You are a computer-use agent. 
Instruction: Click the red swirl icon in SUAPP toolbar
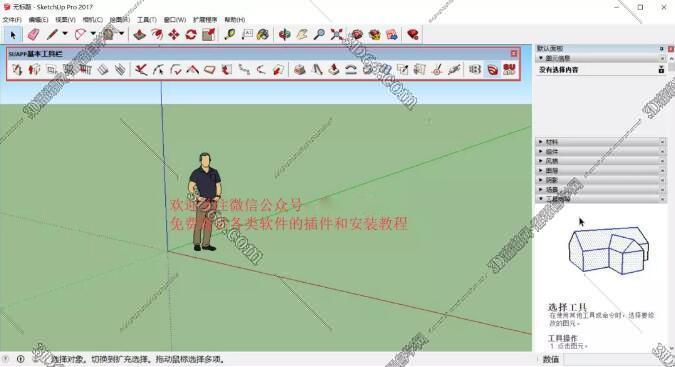point(492,69)
